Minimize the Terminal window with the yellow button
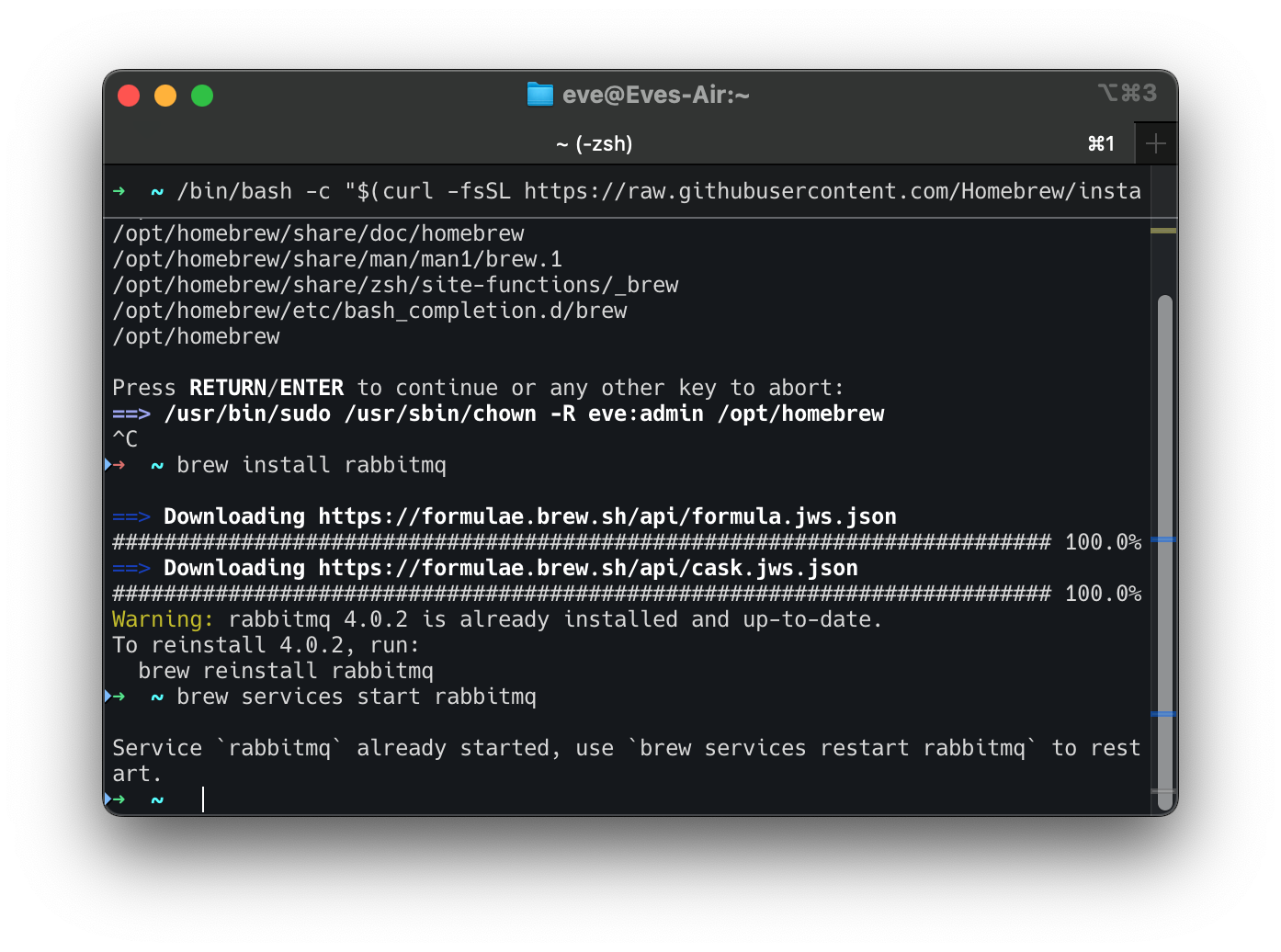This screenshot has width=1281, height=952. 165,95
